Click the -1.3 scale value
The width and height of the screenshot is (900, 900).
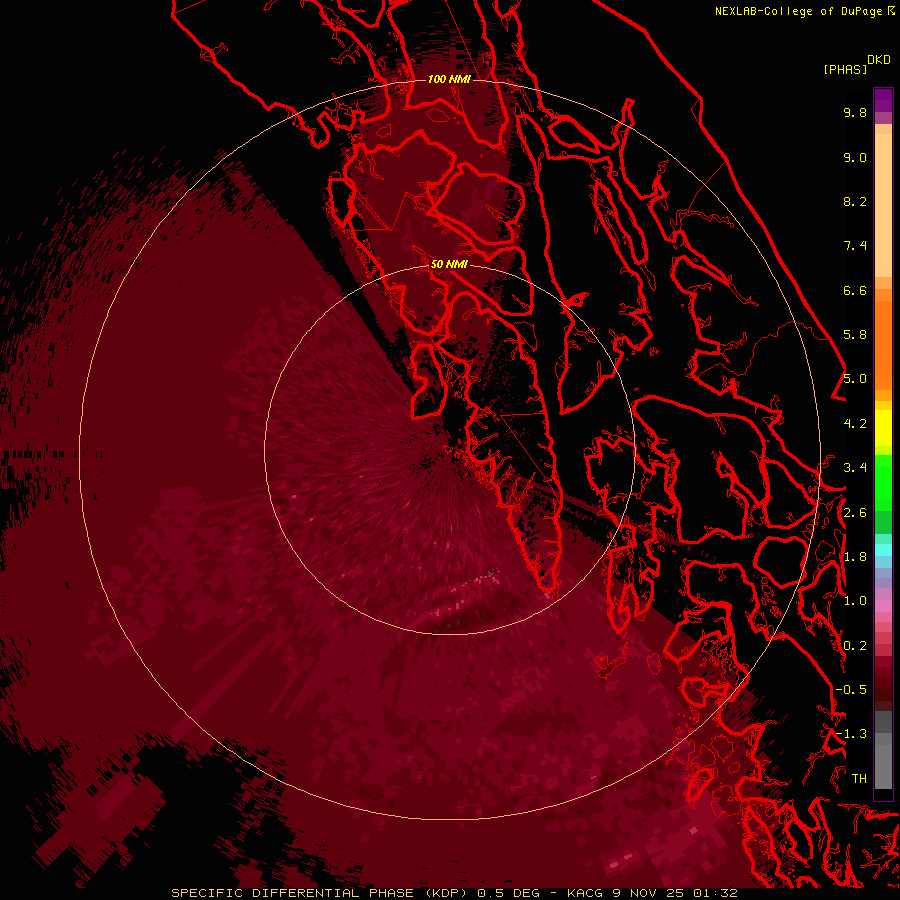pyautogui.click(x=851, y=734)
